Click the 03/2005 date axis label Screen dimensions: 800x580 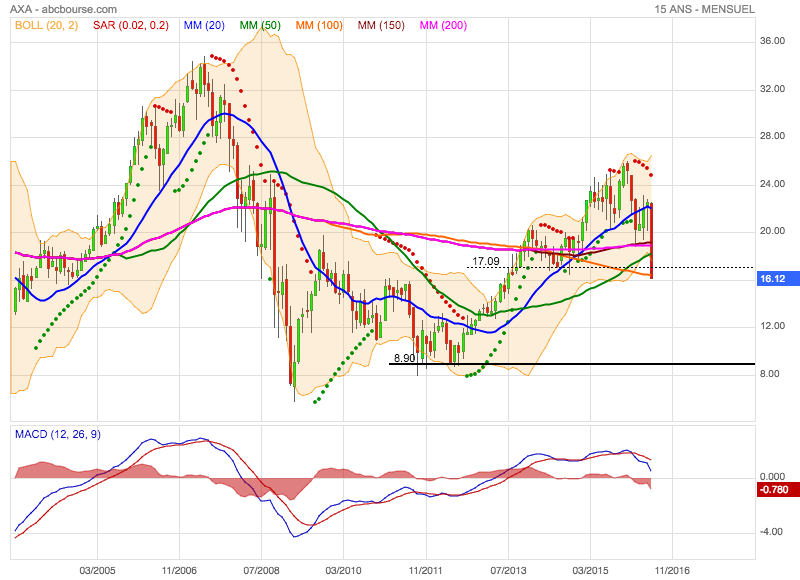click(97, 570)
